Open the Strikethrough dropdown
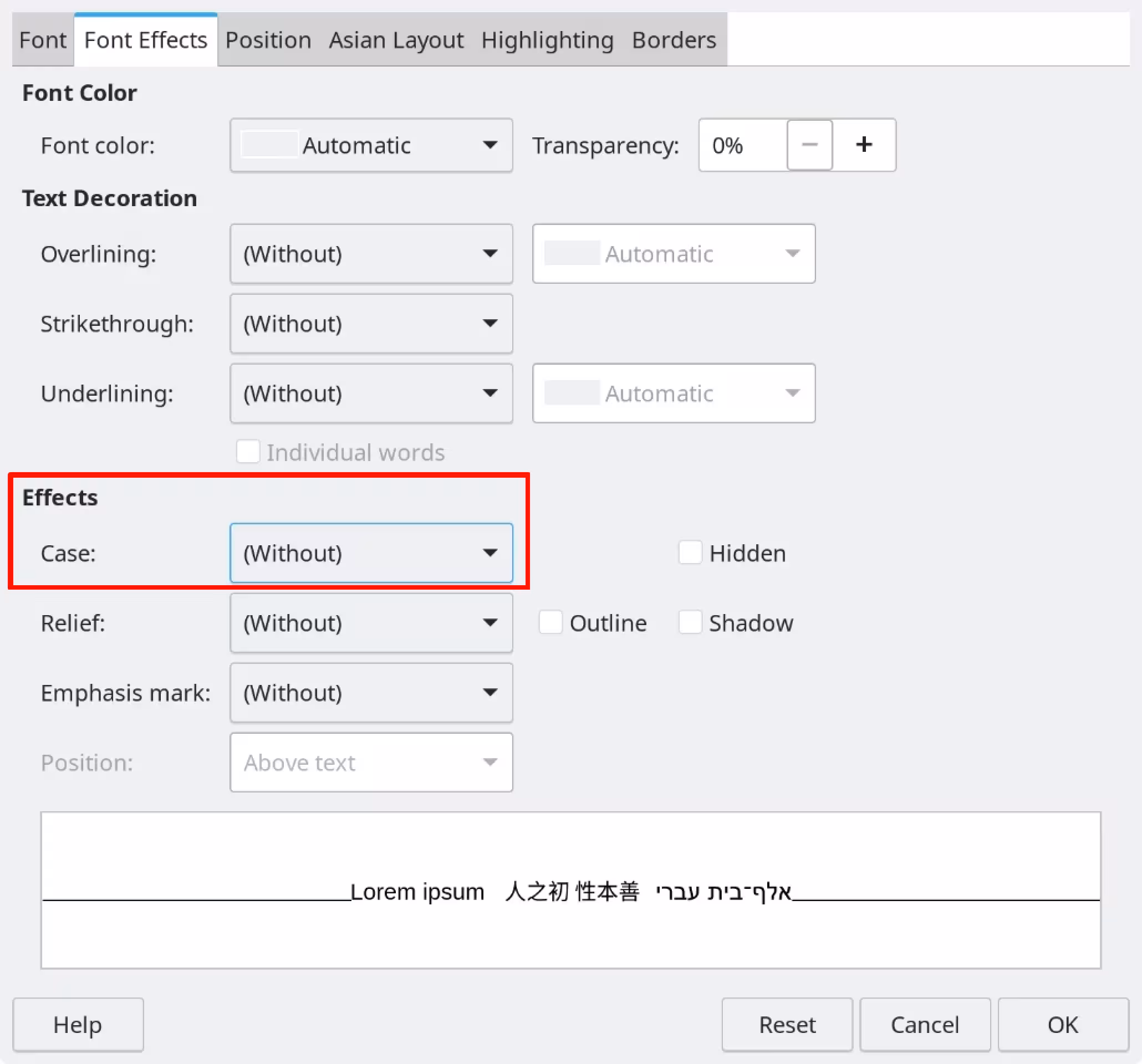This screenshot has height=1064, width=1142. [x=370, y=324]
